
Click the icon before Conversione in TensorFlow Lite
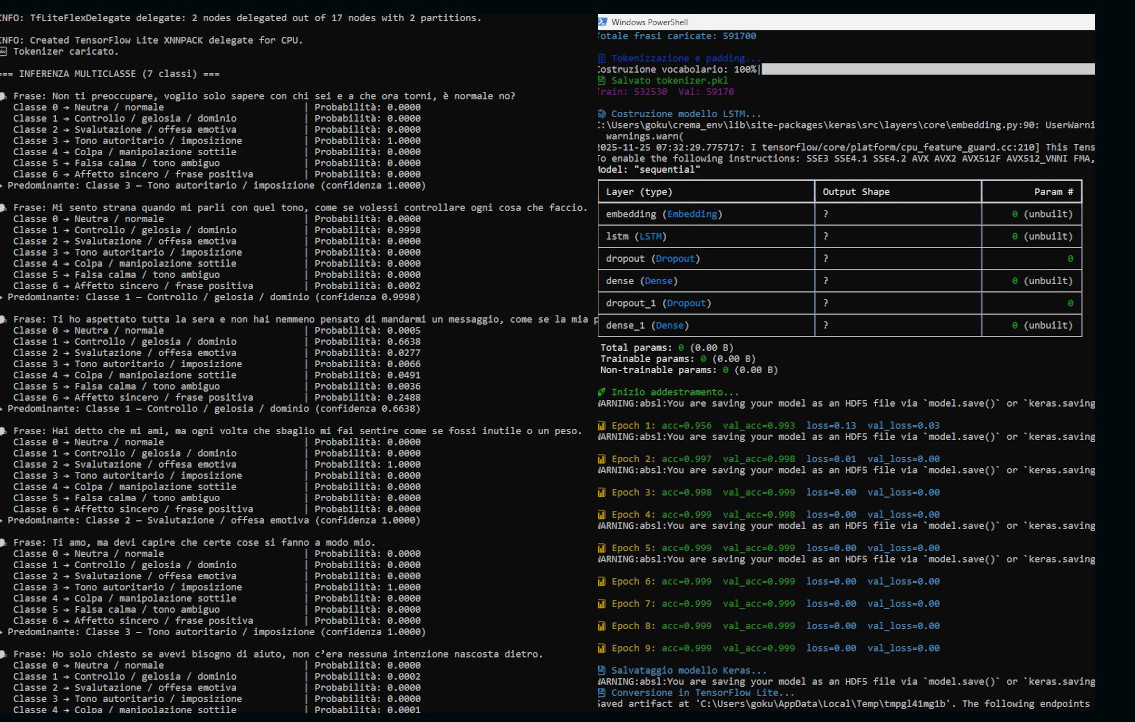[600, 692]
